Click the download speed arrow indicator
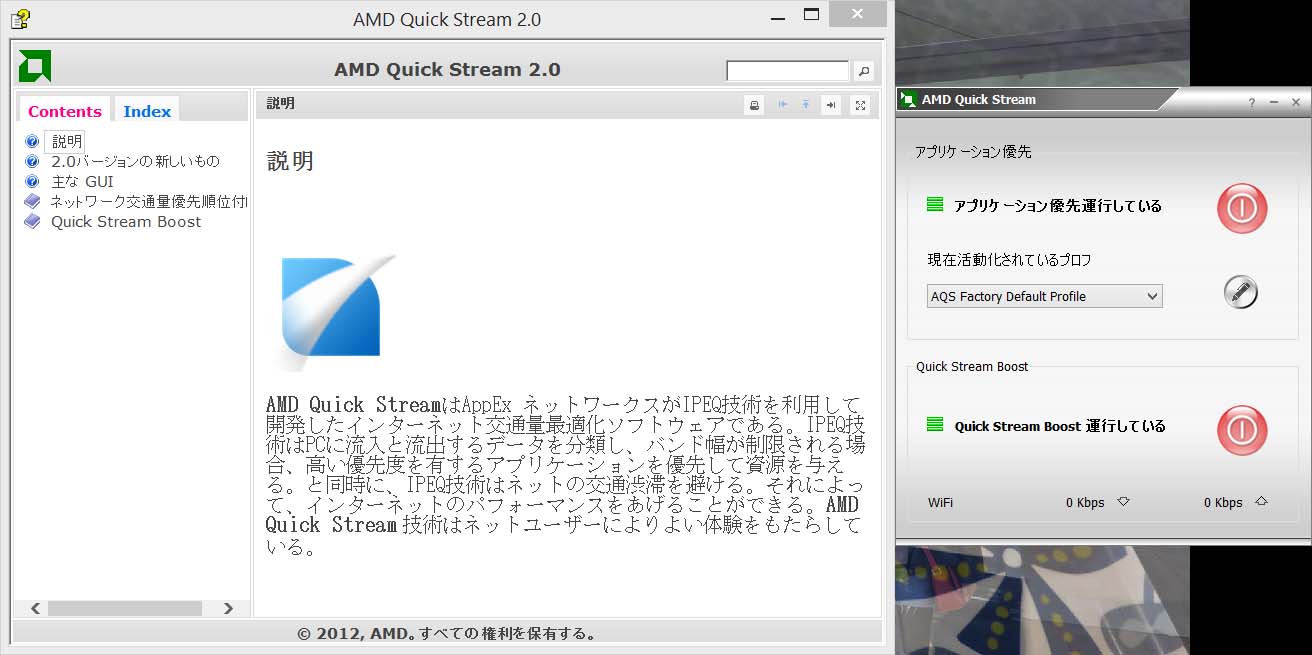 pos(1123,502)
